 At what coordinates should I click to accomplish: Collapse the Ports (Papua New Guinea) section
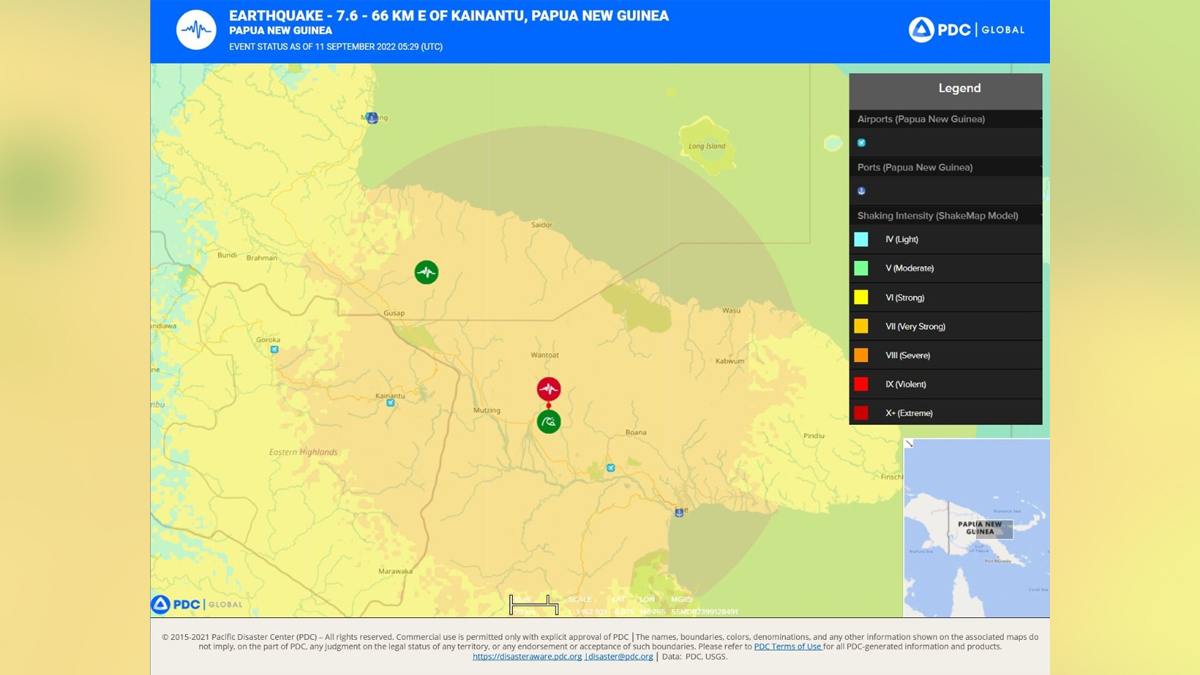point(945,167)
